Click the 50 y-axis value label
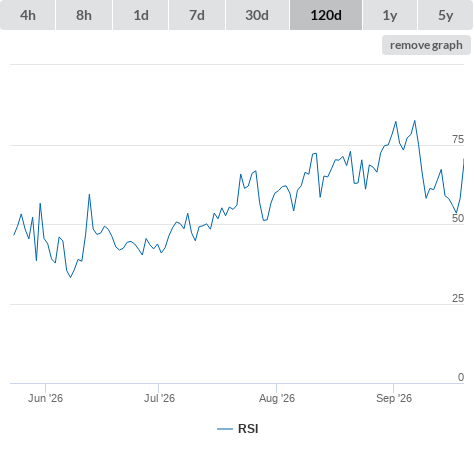 (458, 218)
